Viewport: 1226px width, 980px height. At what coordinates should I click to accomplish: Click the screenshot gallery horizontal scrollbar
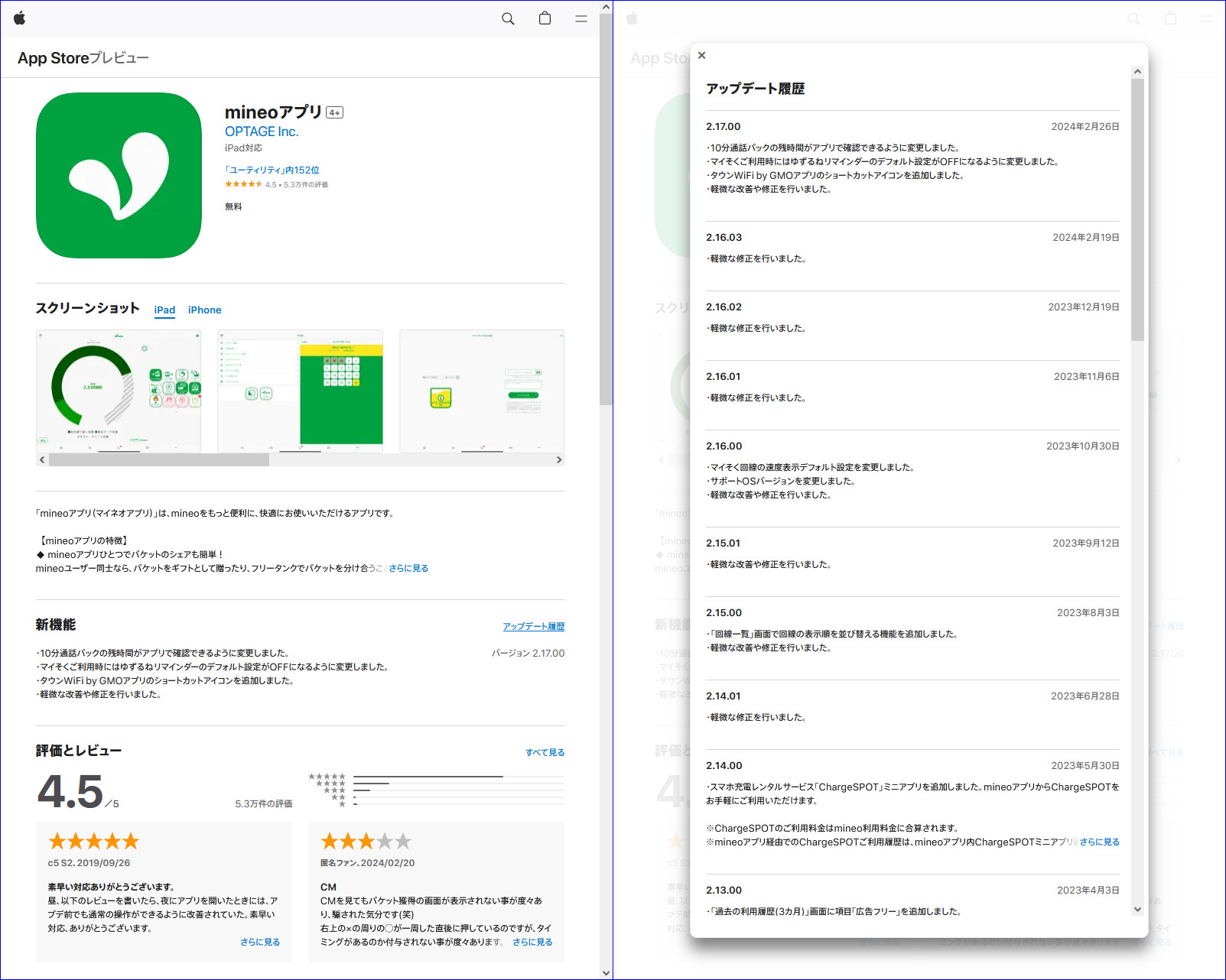click(159, 459)
